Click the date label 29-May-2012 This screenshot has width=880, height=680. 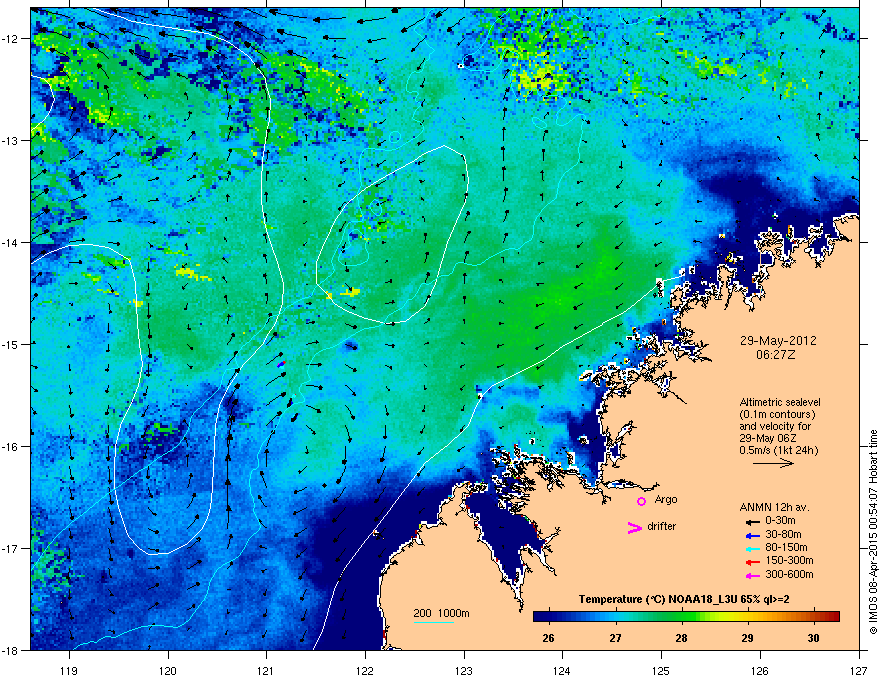(778, 341)
